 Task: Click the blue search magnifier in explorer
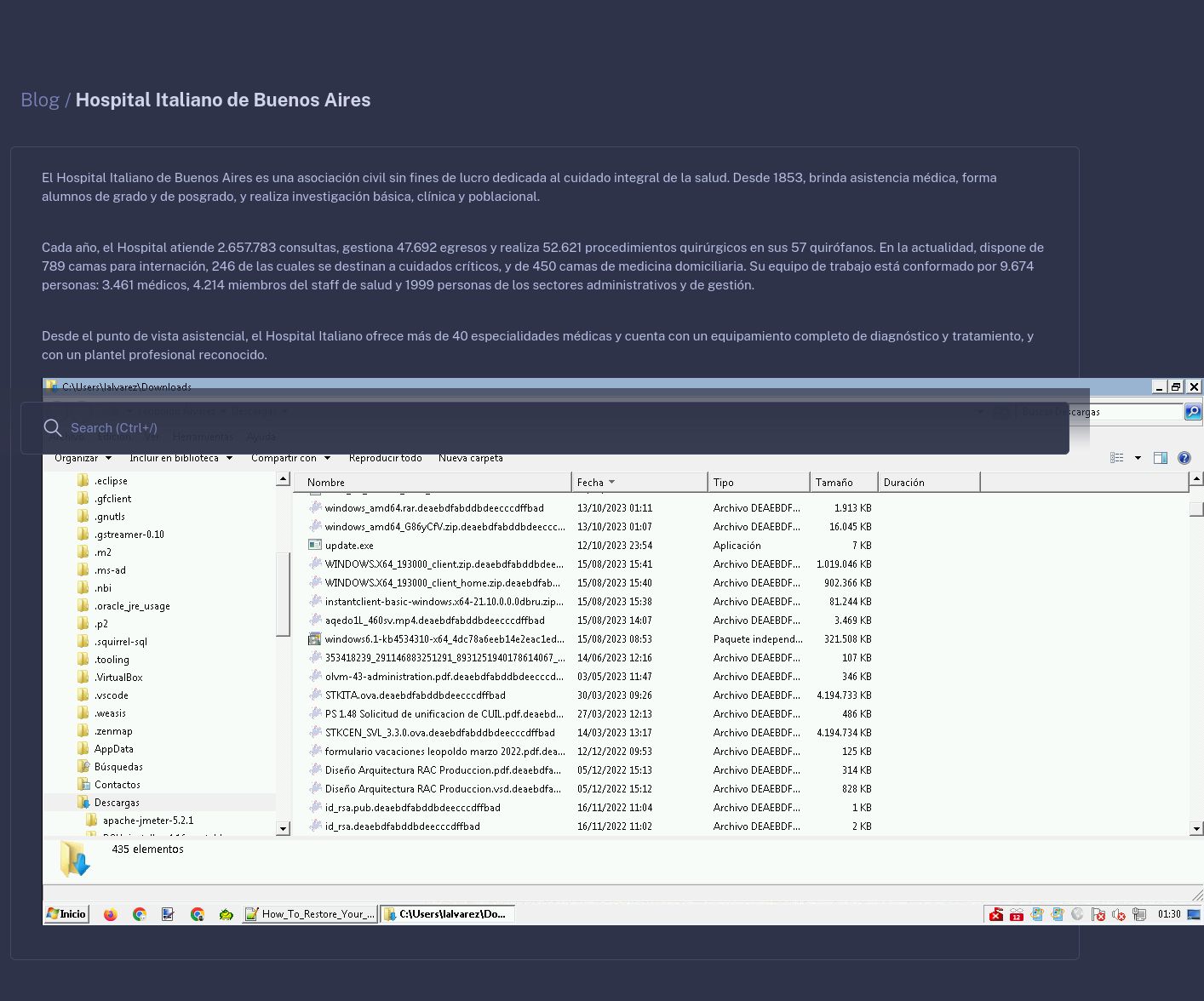pyautogui.click(x=1193, y=412)
